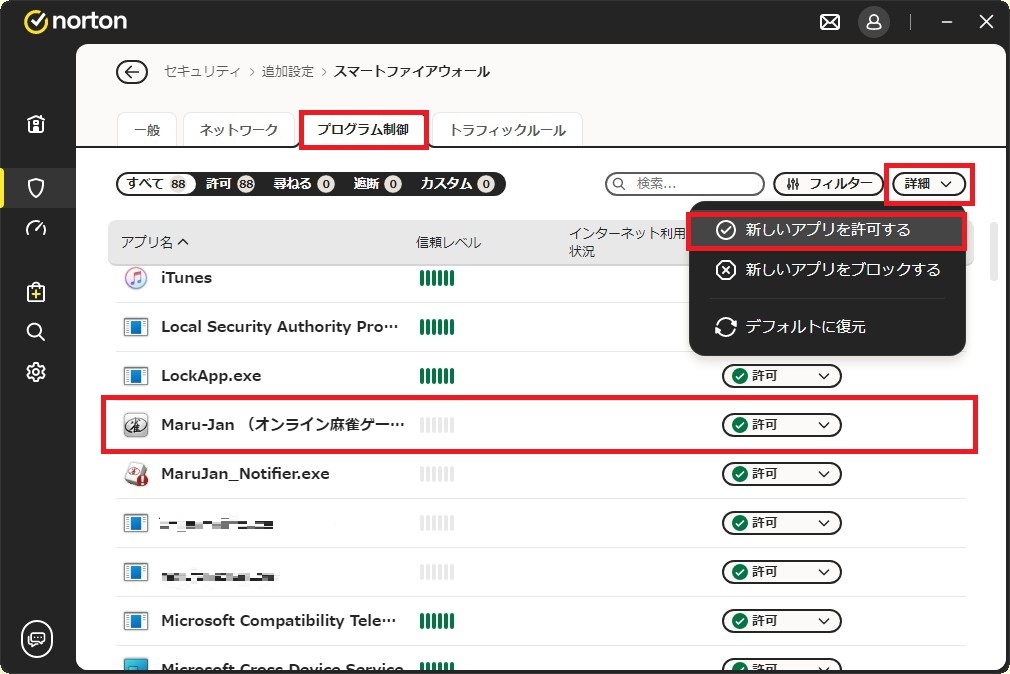Screen dimensions: 1010x674
Task: Filter the list by 尋ねる 0
Action: [x=303, y=184]
